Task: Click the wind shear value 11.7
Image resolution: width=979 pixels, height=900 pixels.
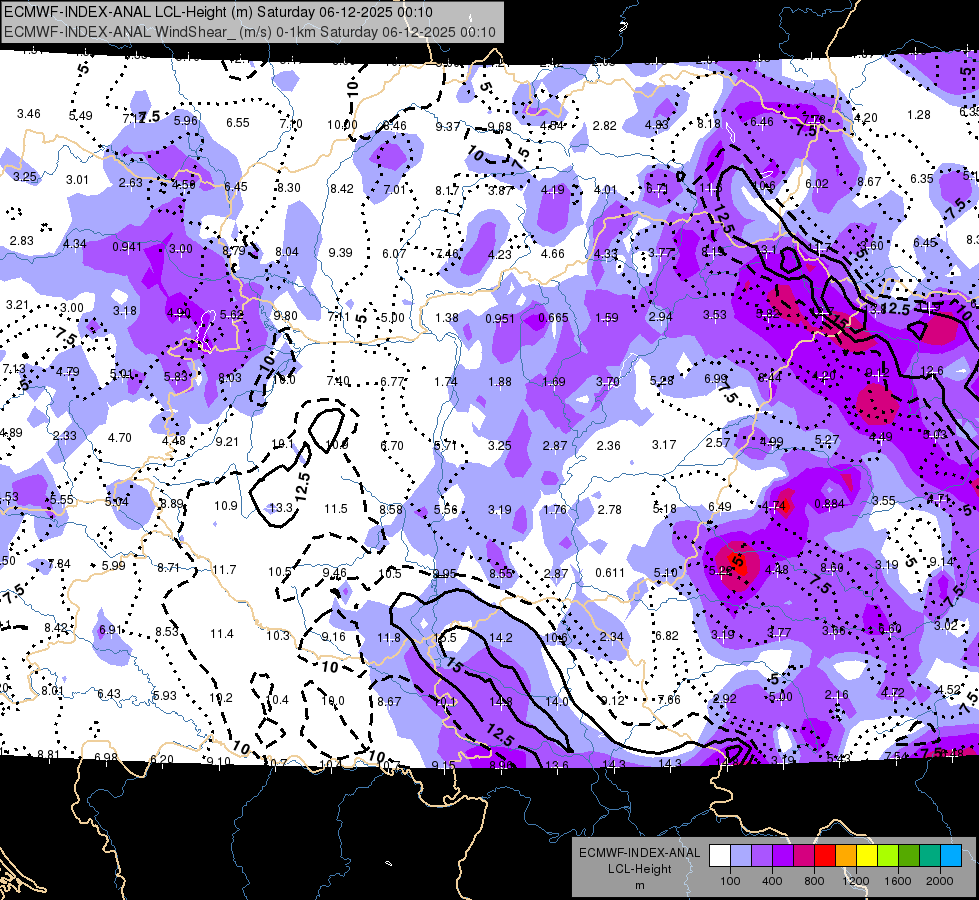Action: [224, 570]
